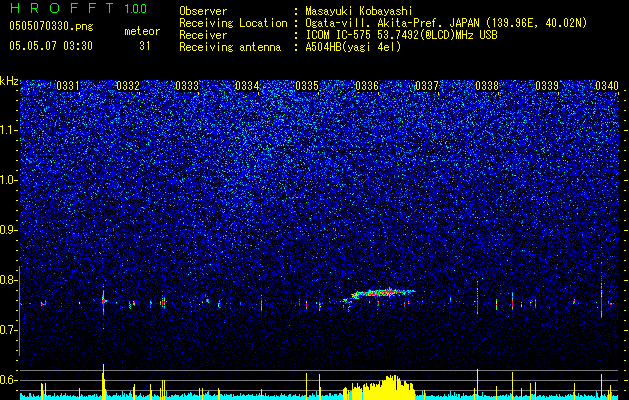Image resolution: width=629 pixels, height=400 pixels.
Task: Click the 0.9 frequency axis label
Action: (9, 230)
